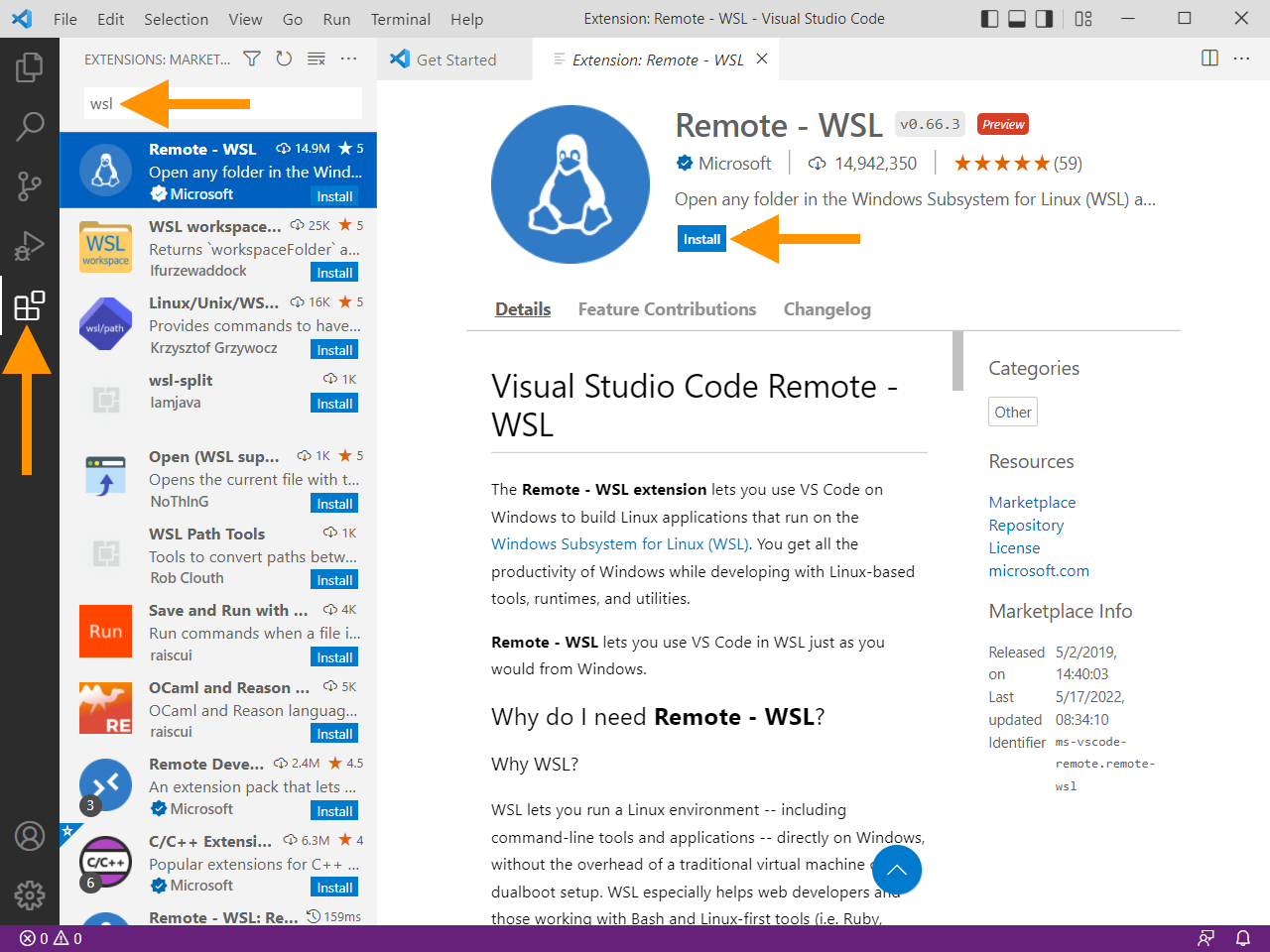This screenshot has width=1270, height=952.
Task: Open the File menu
Action: click(x=65, y=19)
